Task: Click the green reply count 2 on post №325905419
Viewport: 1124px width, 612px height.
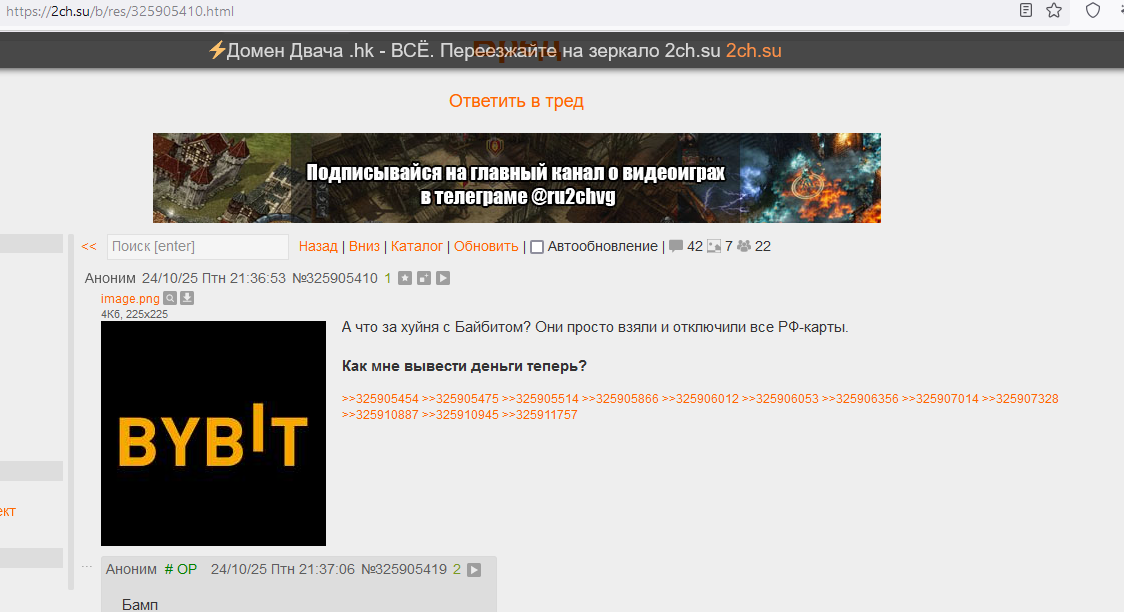Action: click(457, 570)
